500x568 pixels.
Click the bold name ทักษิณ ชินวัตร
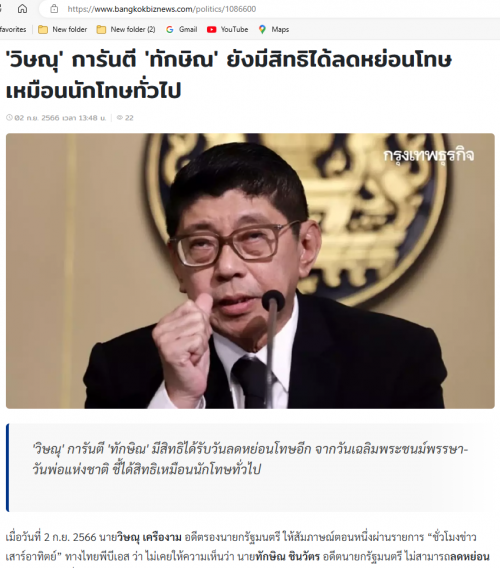[287, 556]
